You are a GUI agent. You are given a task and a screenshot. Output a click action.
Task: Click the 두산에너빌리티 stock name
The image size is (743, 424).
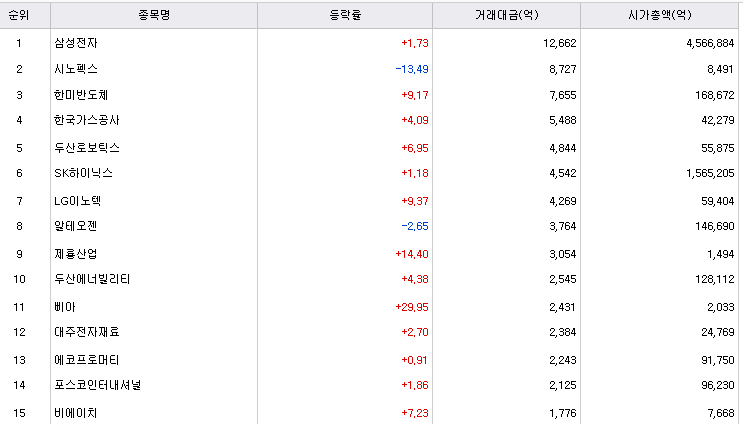click(92, 280)
